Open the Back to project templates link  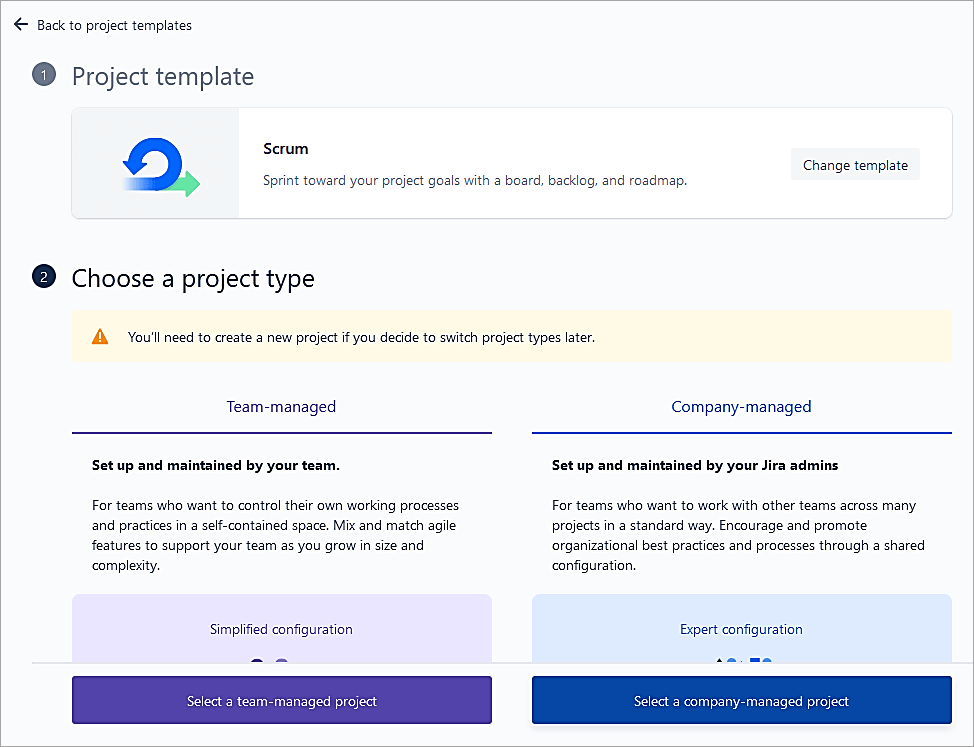click(114, 25)
